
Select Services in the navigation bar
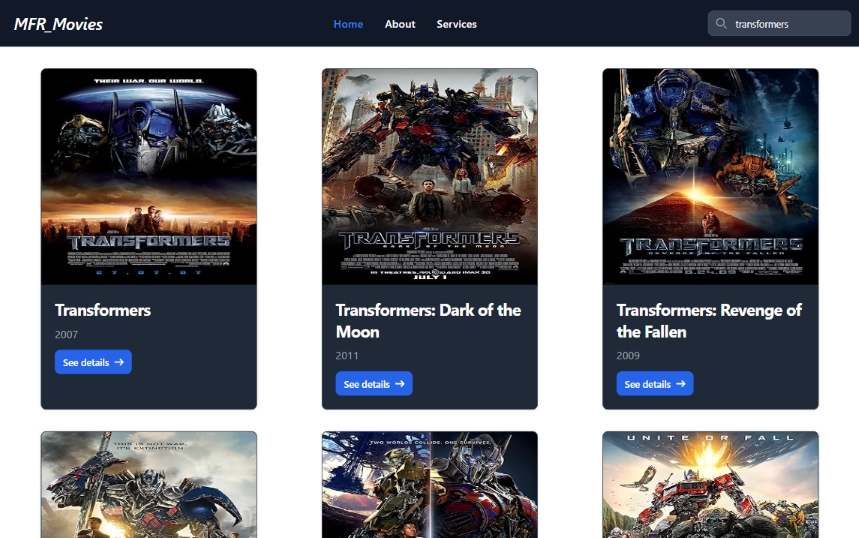[x=456, y=24]
